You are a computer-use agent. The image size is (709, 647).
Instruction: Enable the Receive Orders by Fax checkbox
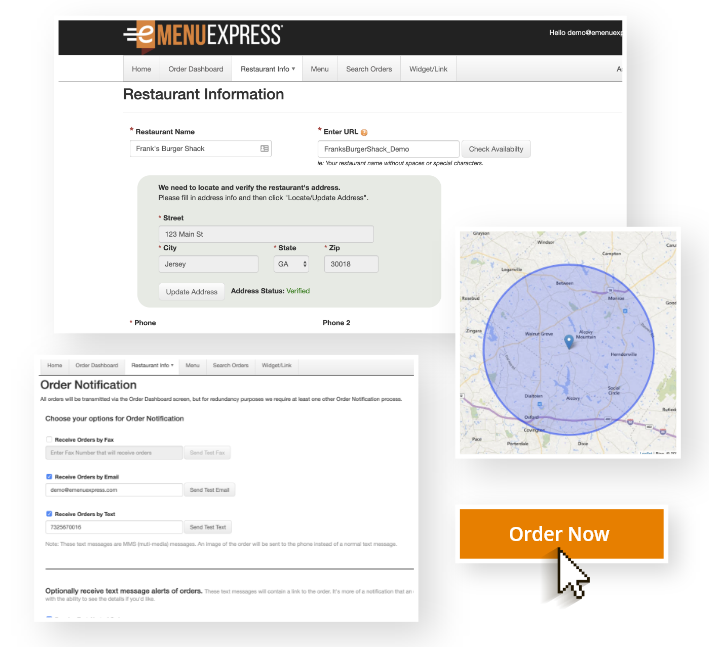(x=50, y=439)
